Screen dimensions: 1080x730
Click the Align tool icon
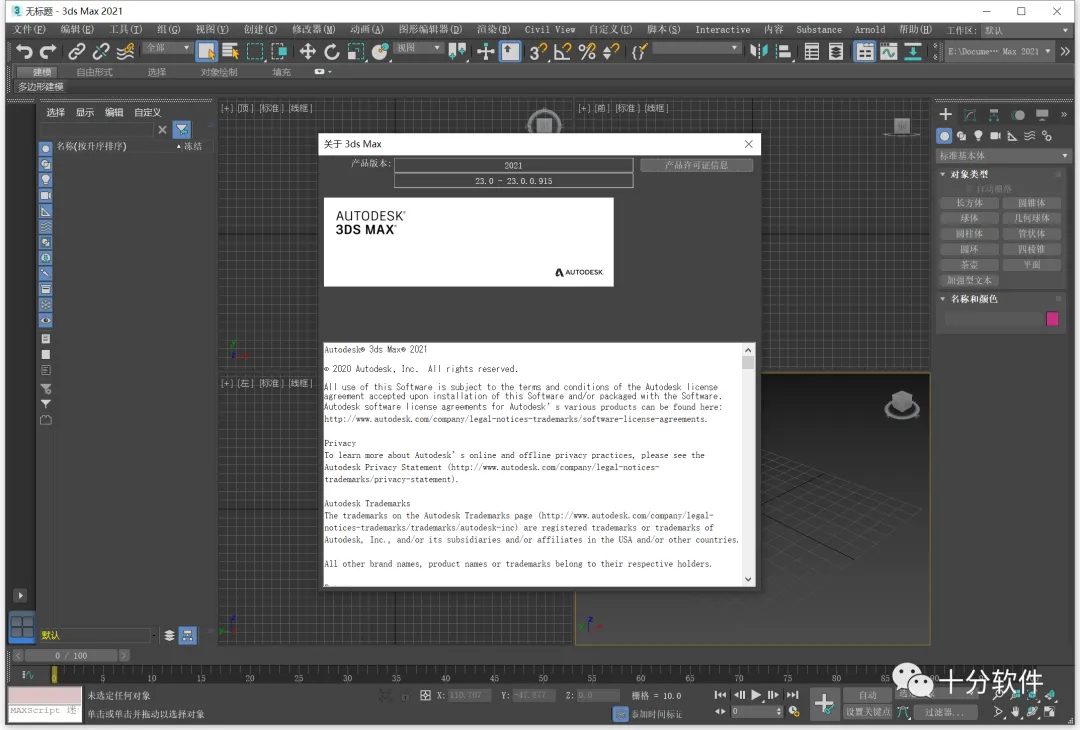(783, 52)
